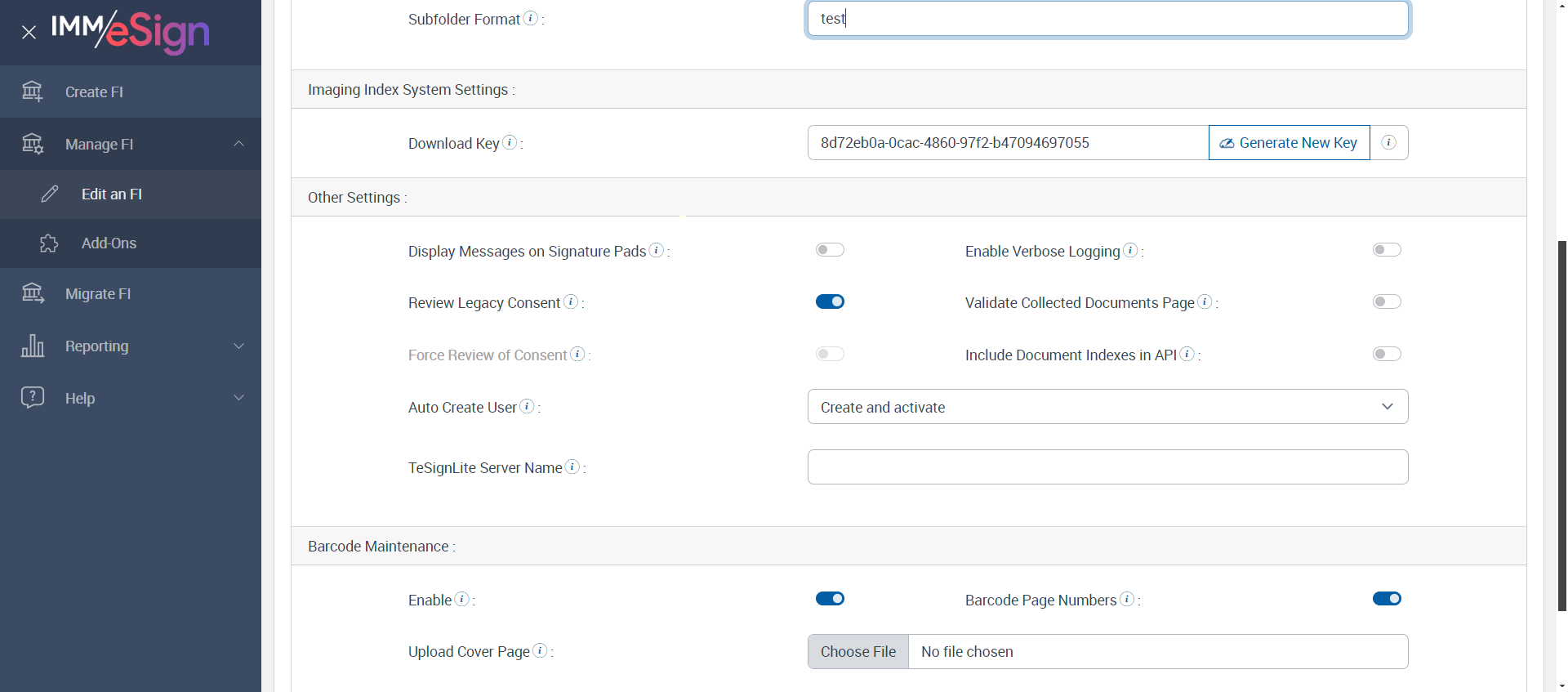The image size is (1568, 692).
Task: Click the TeSignLite Server Name input field
Action: [1107, 467]
